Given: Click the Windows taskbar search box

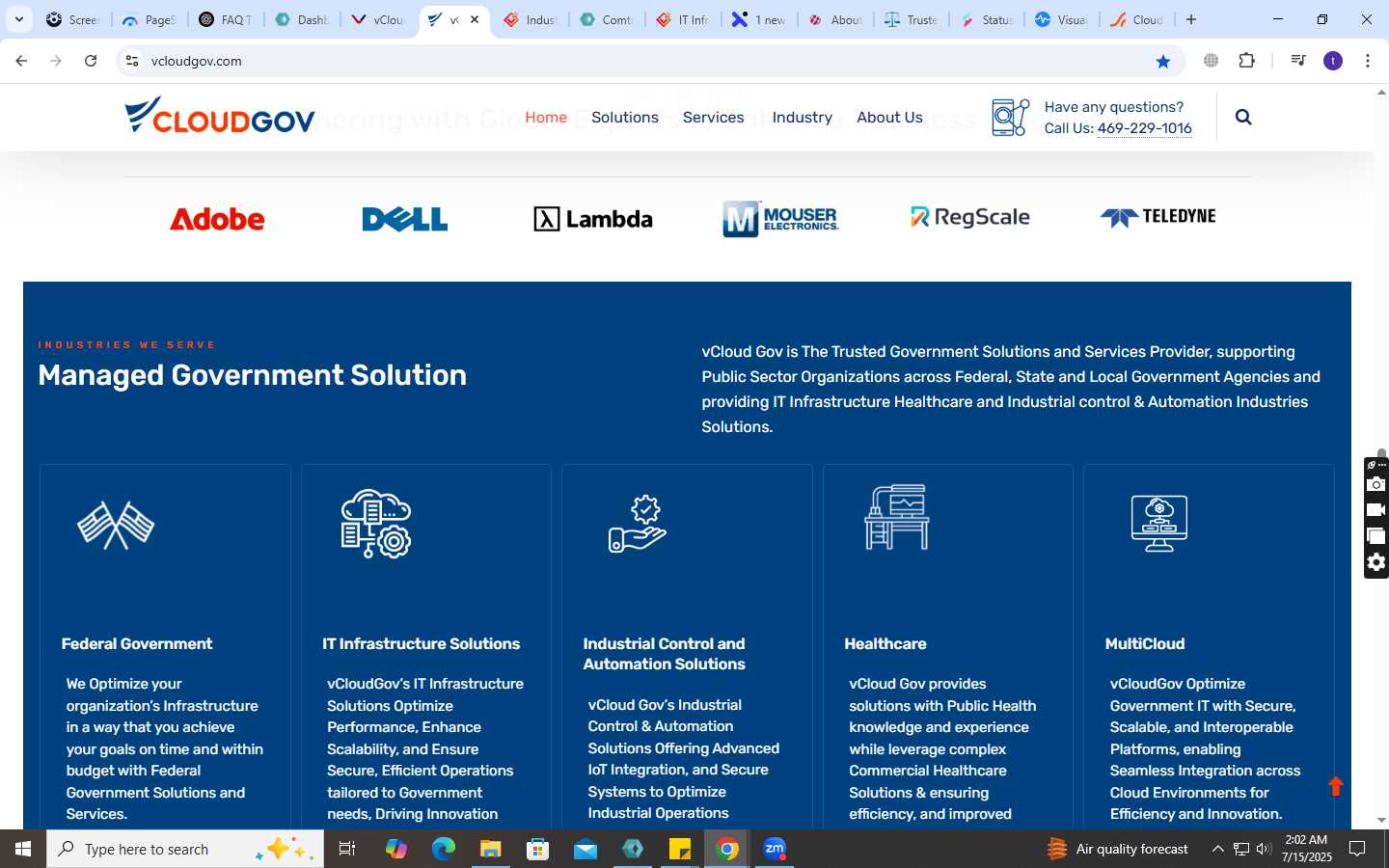Looking at the screenshot, I should coord(185,849).
